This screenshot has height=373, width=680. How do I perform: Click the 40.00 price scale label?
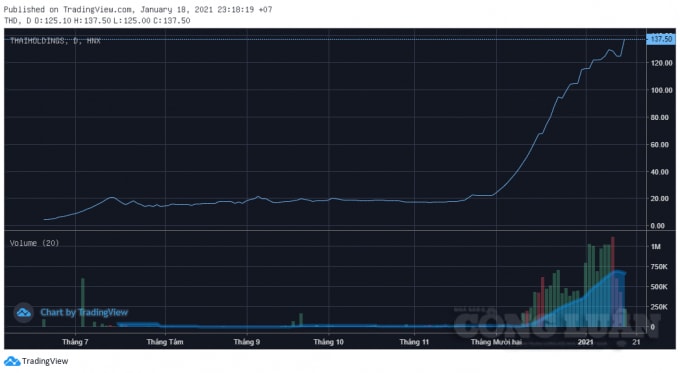660,172
